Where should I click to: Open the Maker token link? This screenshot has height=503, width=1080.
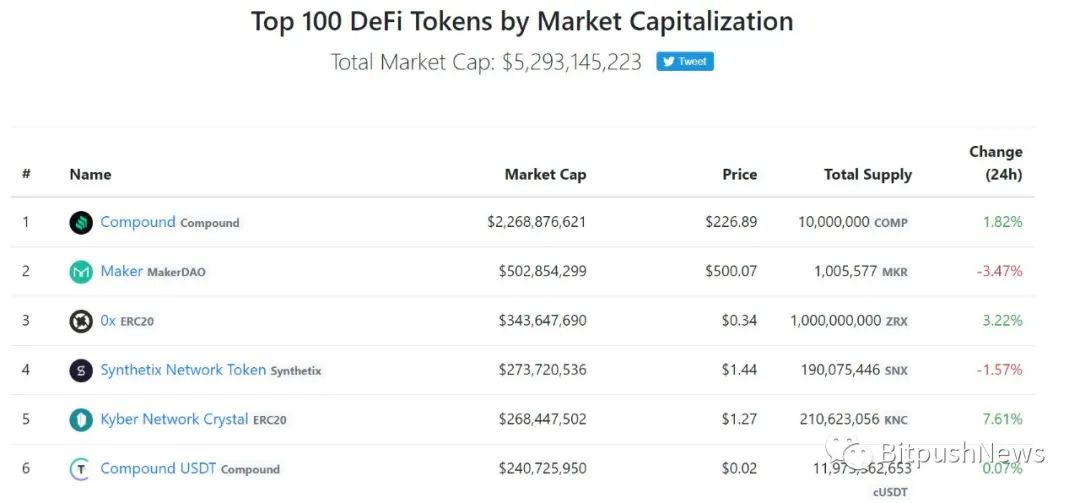point(121,271)
